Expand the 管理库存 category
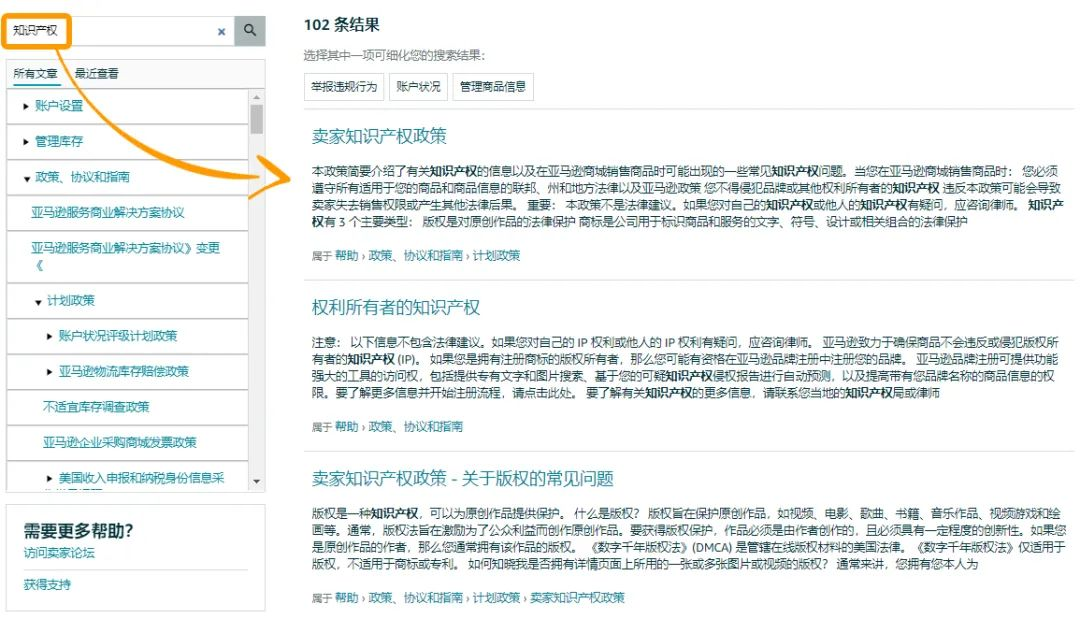The height and width of the screenshot is (619, 1080). coord(26,142)
